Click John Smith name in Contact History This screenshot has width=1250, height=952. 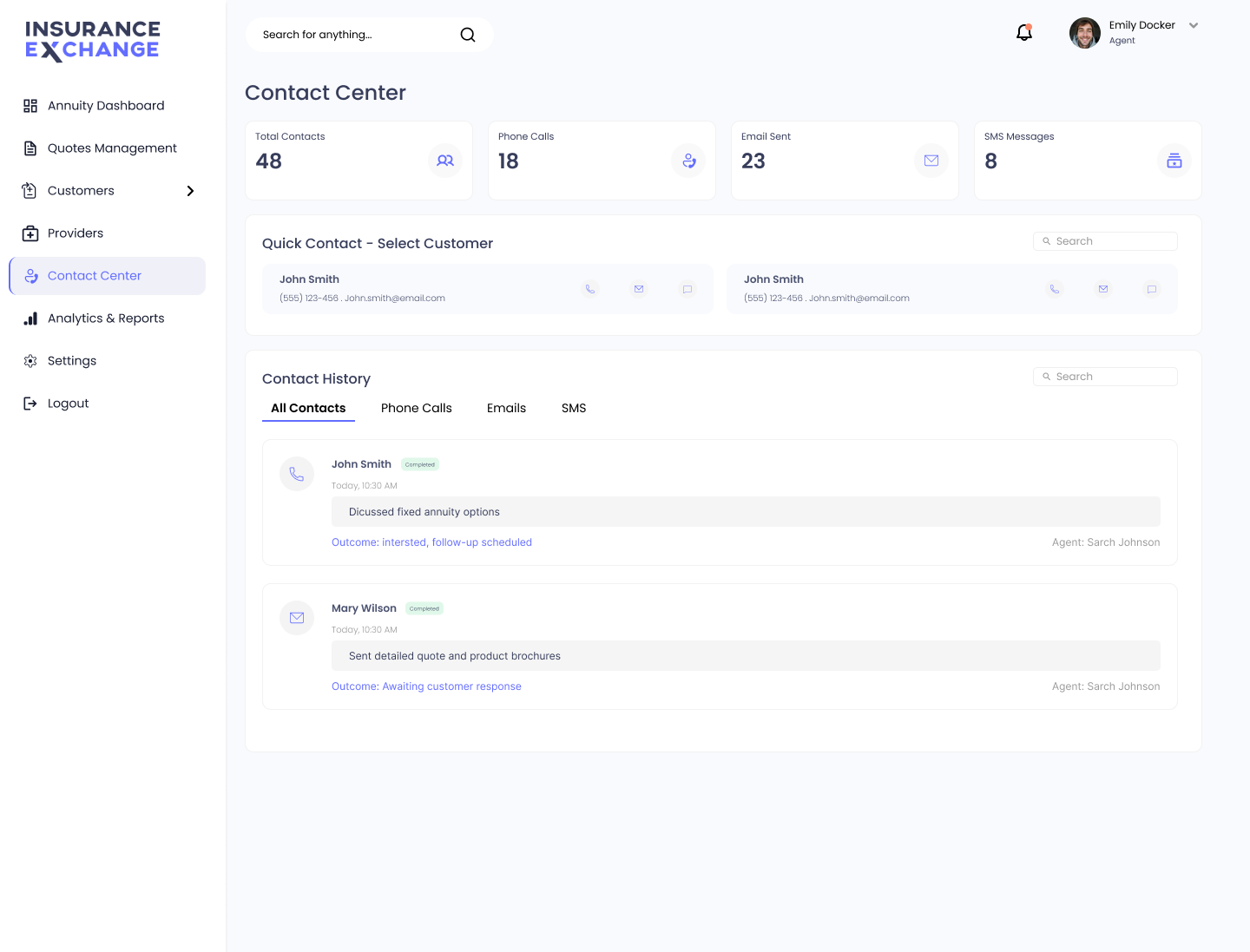[361, 464]
